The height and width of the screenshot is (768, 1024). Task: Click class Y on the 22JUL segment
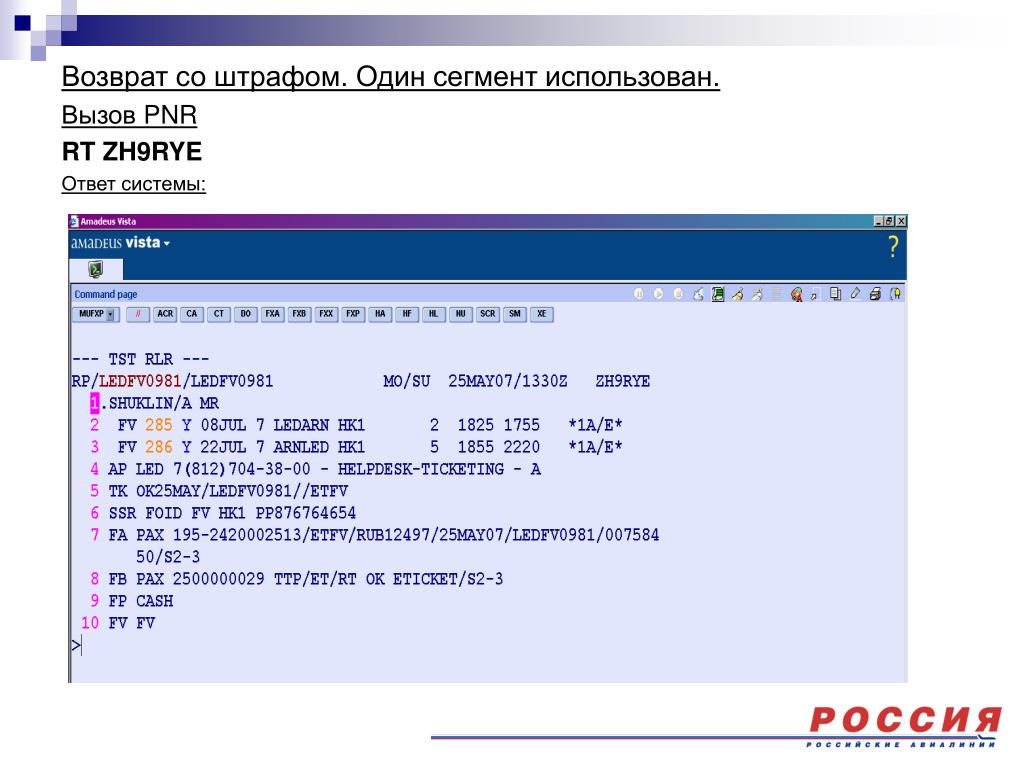[x=187, y=447]
